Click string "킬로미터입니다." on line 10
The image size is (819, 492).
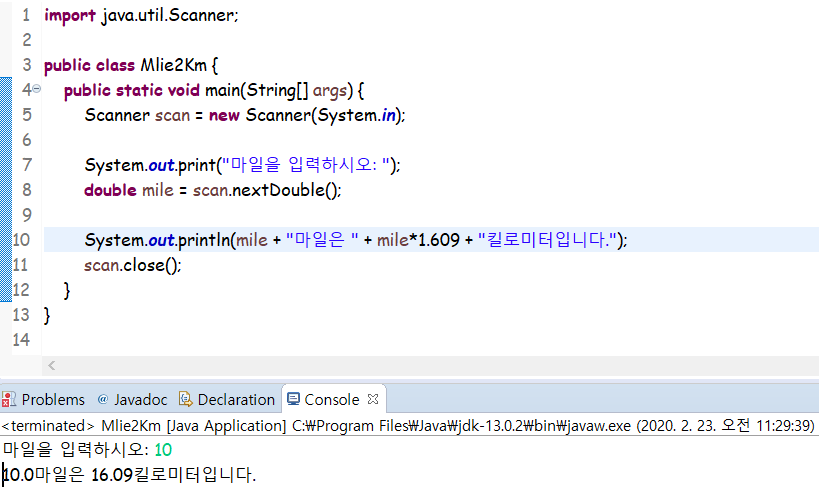pos(547,240)
